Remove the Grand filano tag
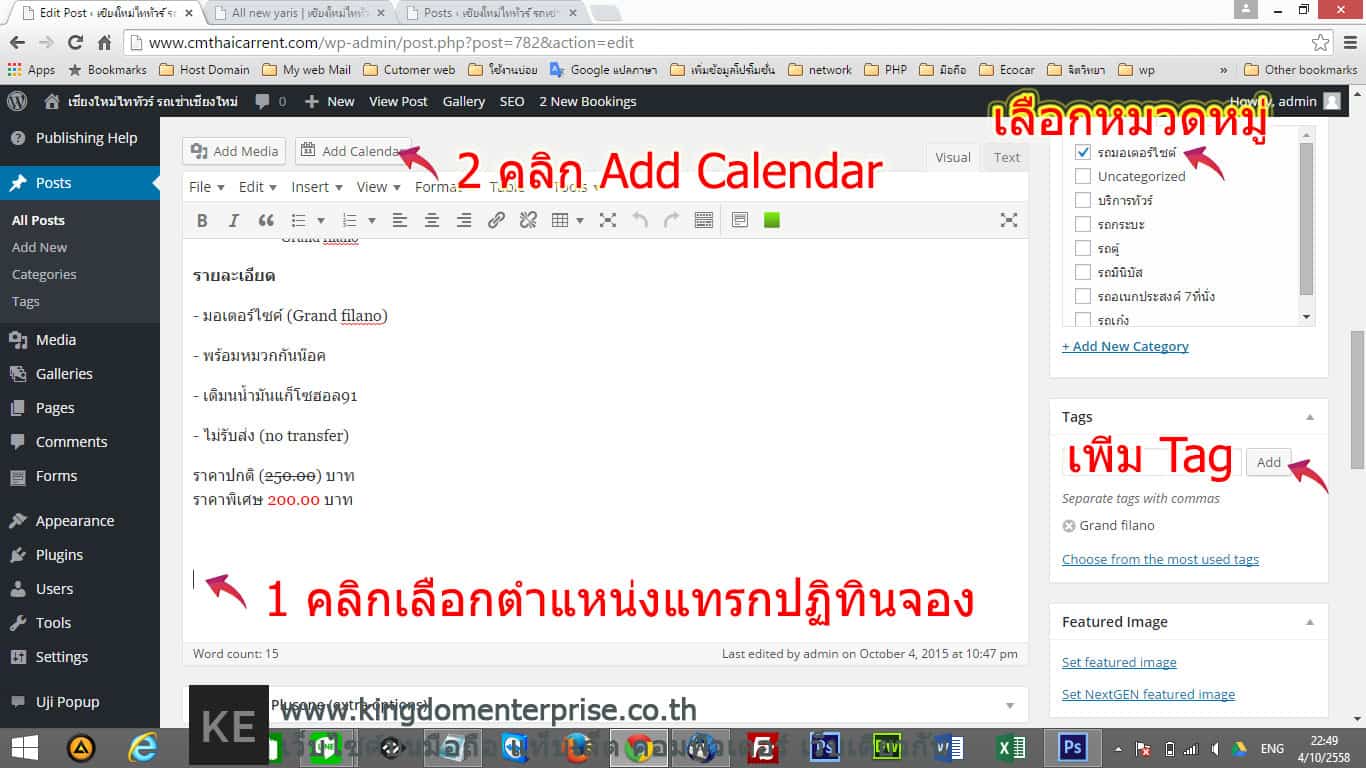1366x768 pixels. click(1068, 526)
